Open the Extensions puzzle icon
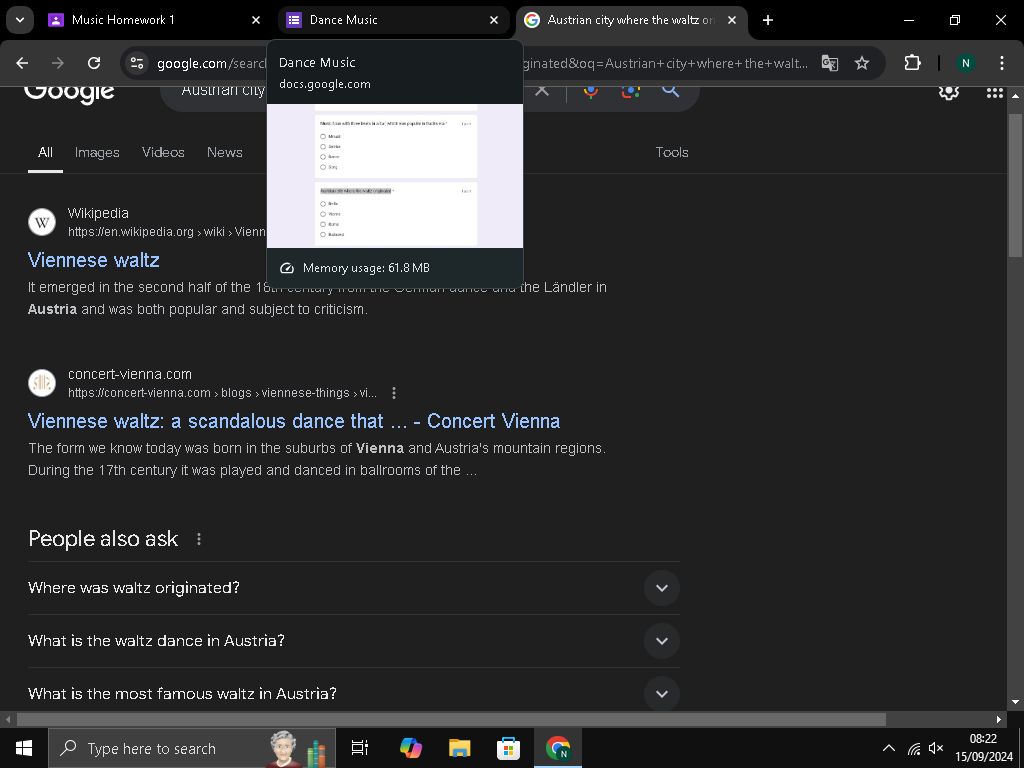This screenshot has height=768, width=1024. [x=912, y=63]
